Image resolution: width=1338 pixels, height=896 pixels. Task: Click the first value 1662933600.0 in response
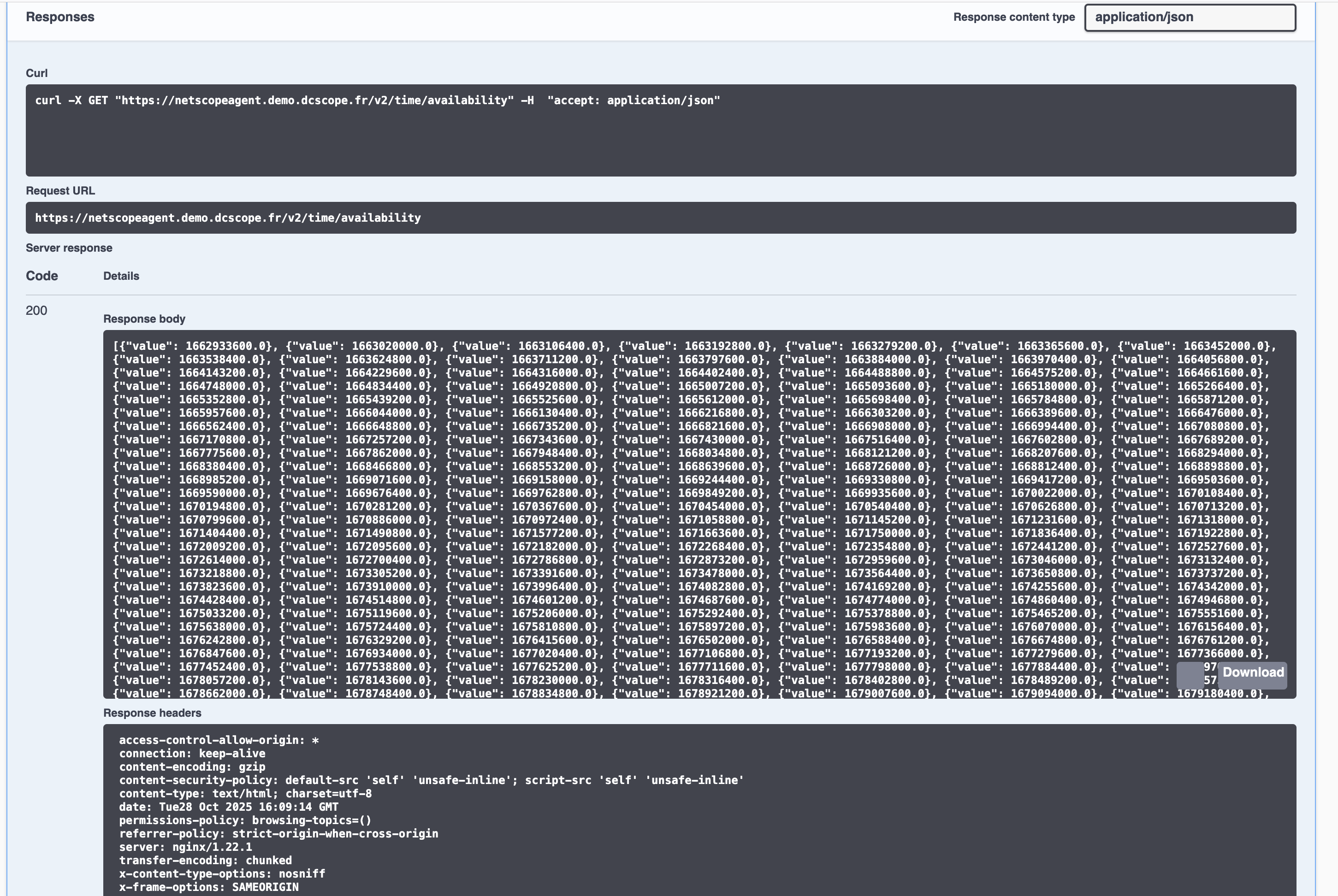pyautogui.click(x=225, y=346)
